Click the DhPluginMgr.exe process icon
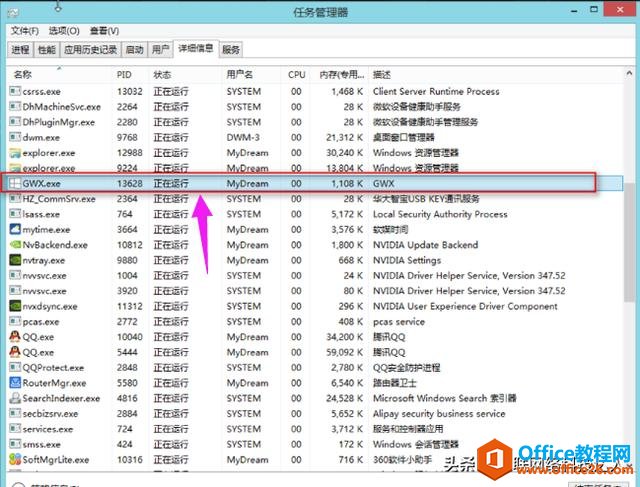 pos(15,122)
